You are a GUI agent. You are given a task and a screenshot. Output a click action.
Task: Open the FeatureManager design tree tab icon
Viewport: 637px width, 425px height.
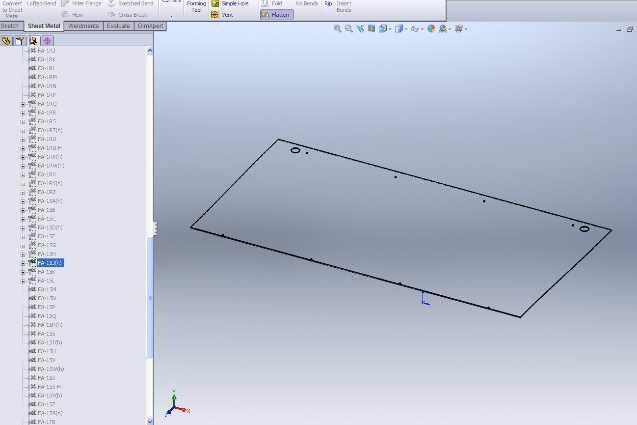point(6,41)
